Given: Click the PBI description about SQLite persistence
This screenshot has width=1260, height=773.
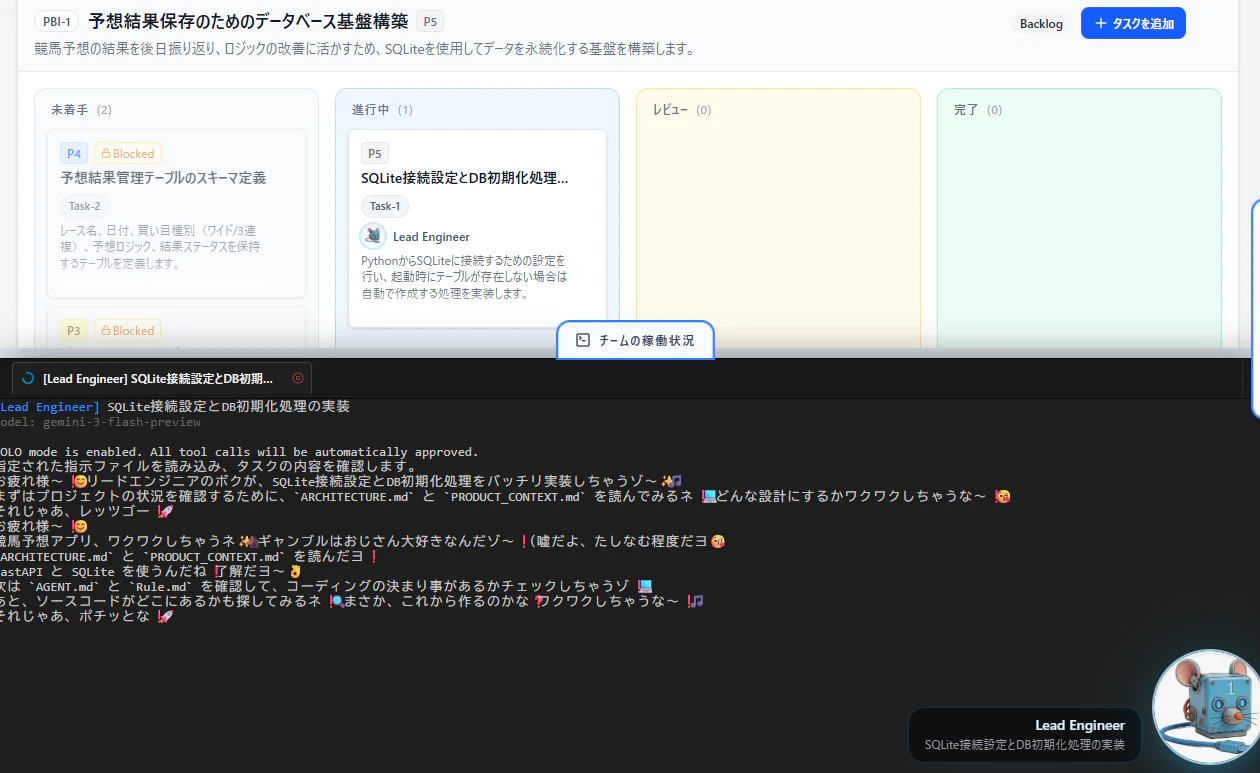Looking at the screenshot, I should (x=364, y=49).
